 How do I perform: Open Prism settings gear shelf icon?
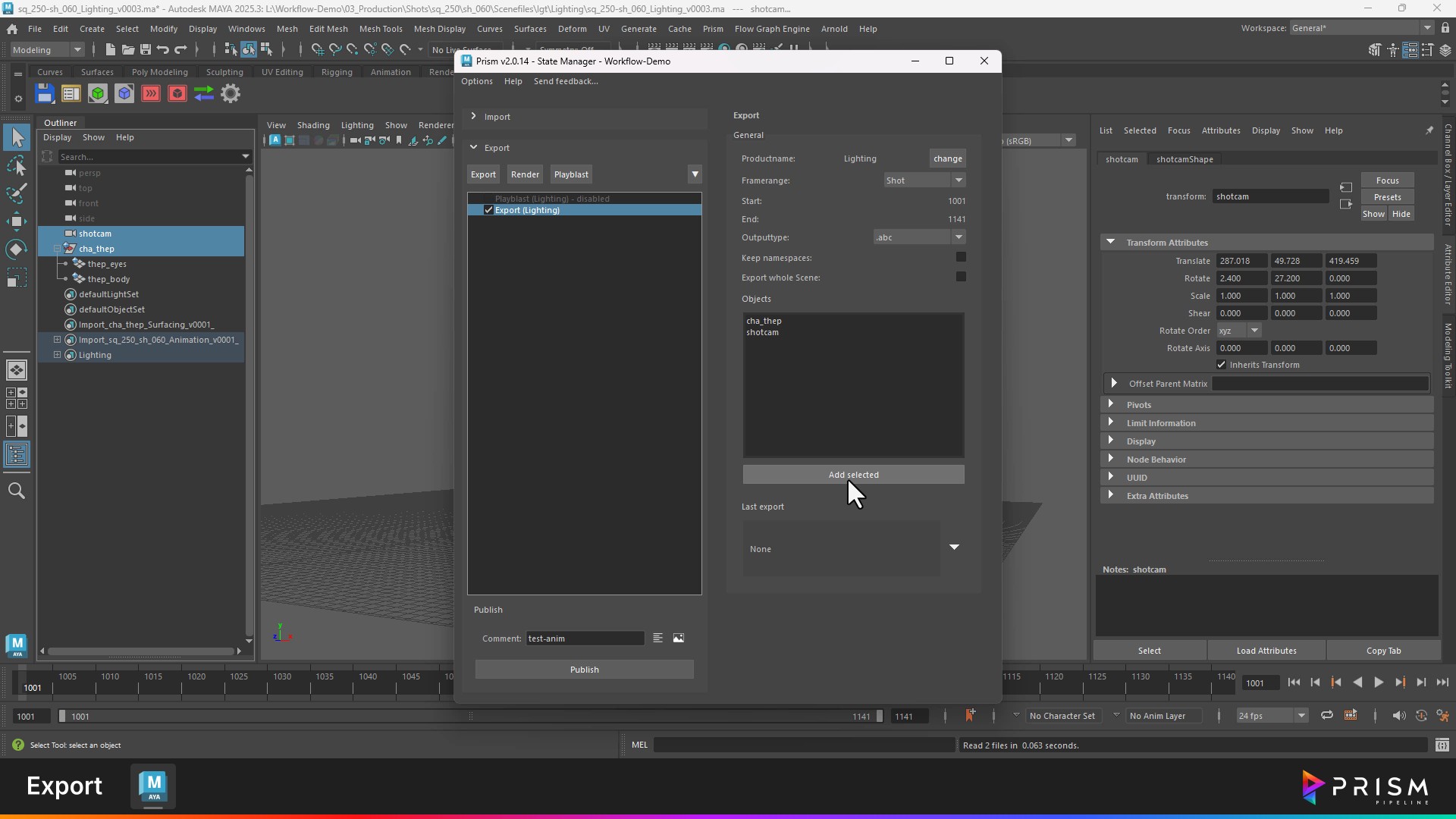(231, 94)
